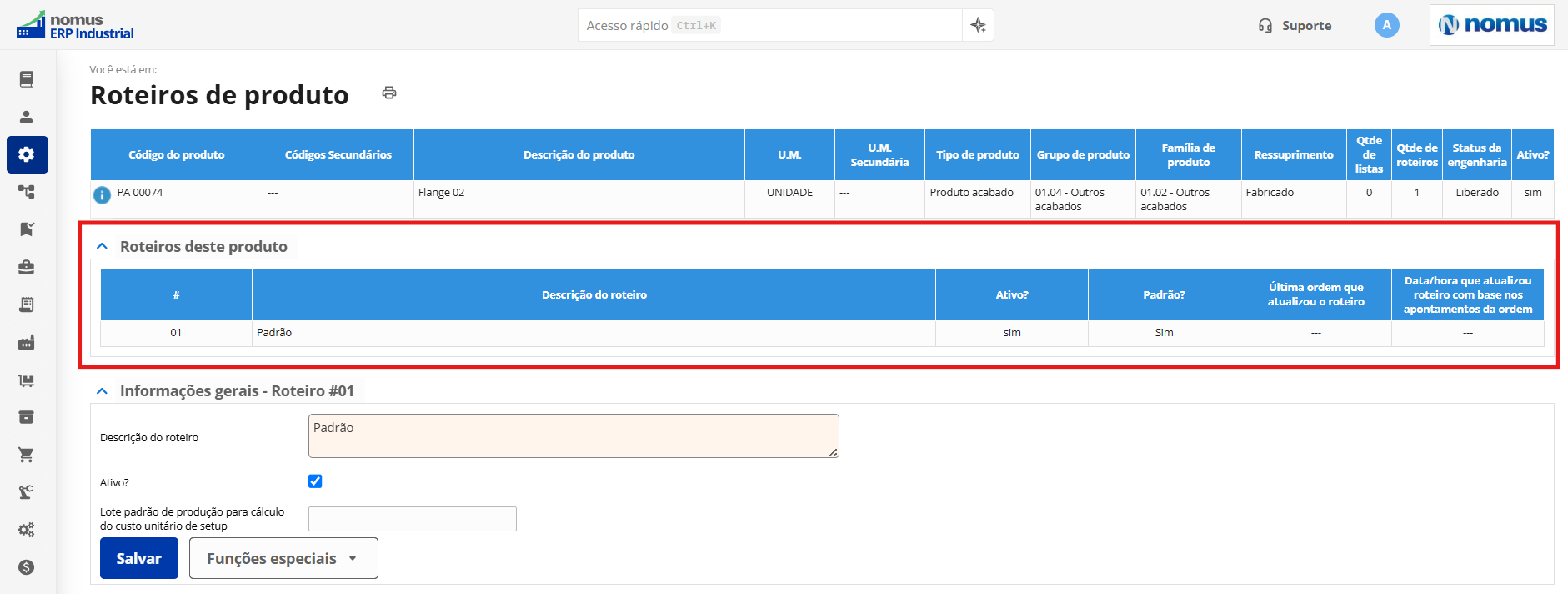The height and width of the screenshot is (594, 1568).
Task: Open the Suporte link
Action: click(1295, 26)
